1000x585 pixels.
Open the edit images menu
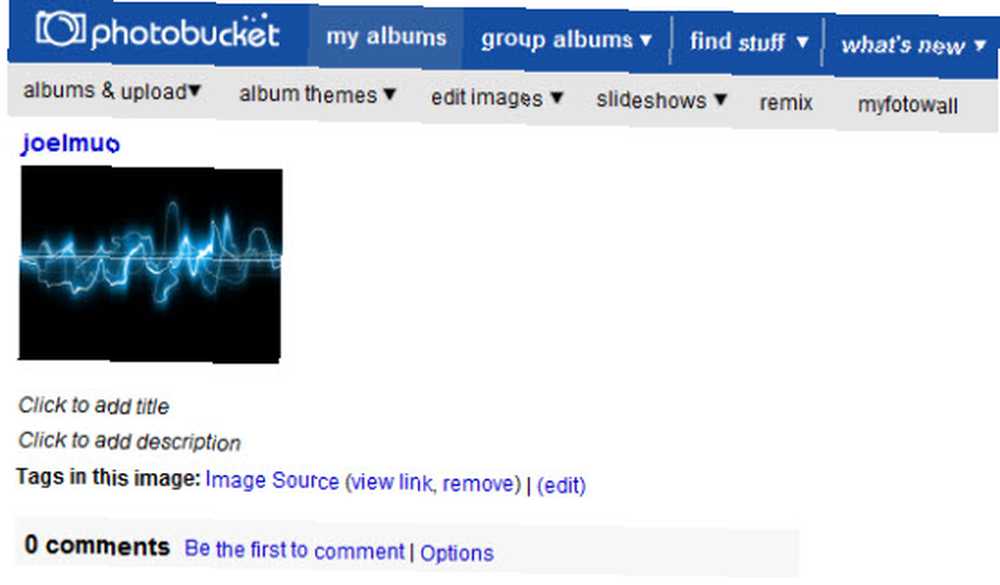[x=497, y=98]
